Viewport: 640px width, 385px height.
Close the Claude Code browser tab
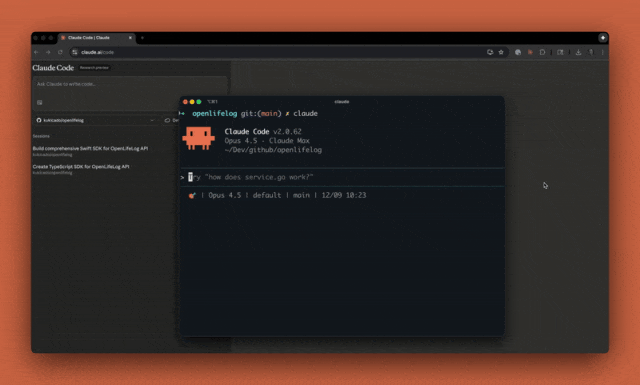(130, 38)
